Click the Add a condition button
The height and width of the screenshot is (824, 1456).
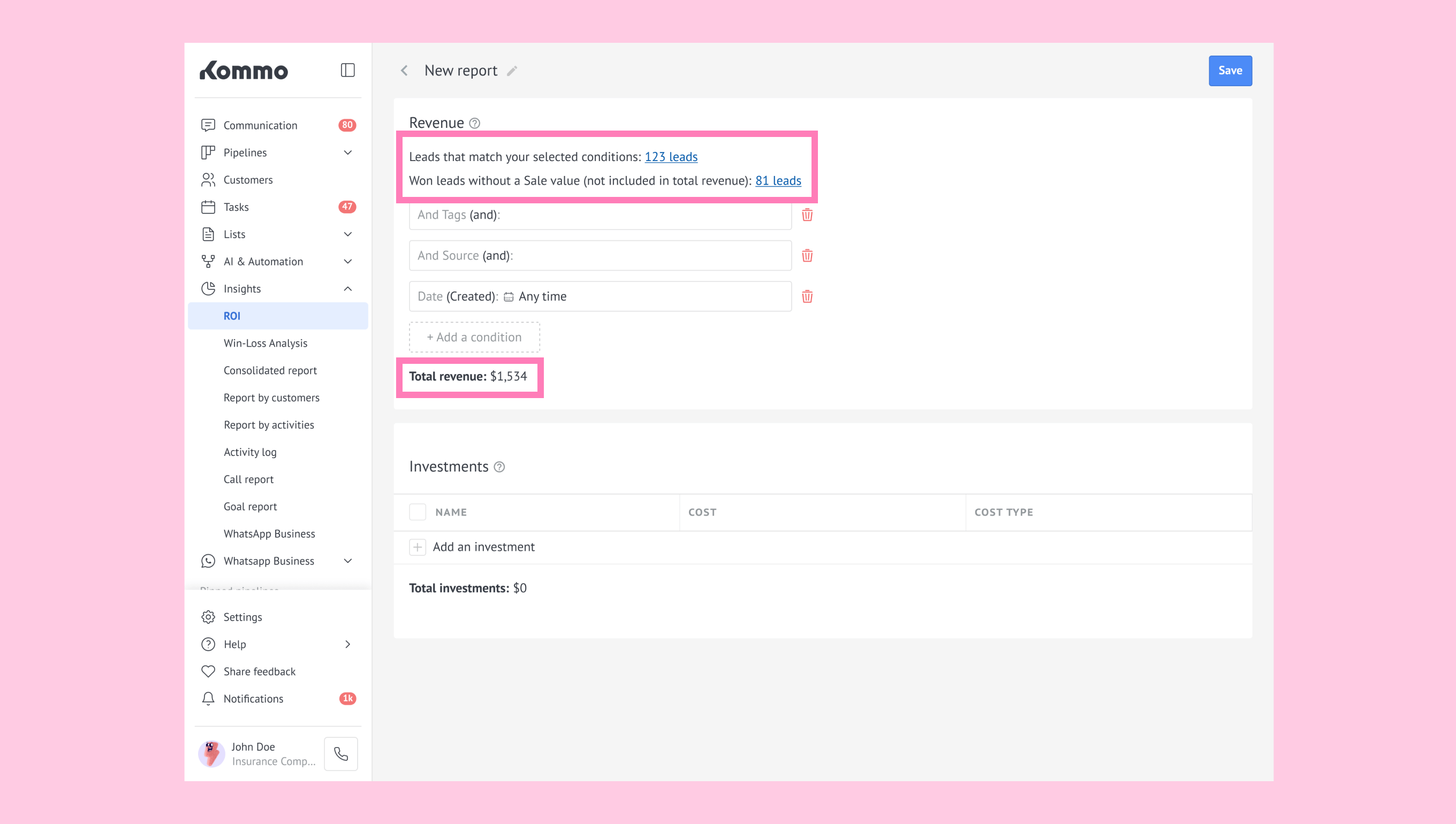pos(474,337)
